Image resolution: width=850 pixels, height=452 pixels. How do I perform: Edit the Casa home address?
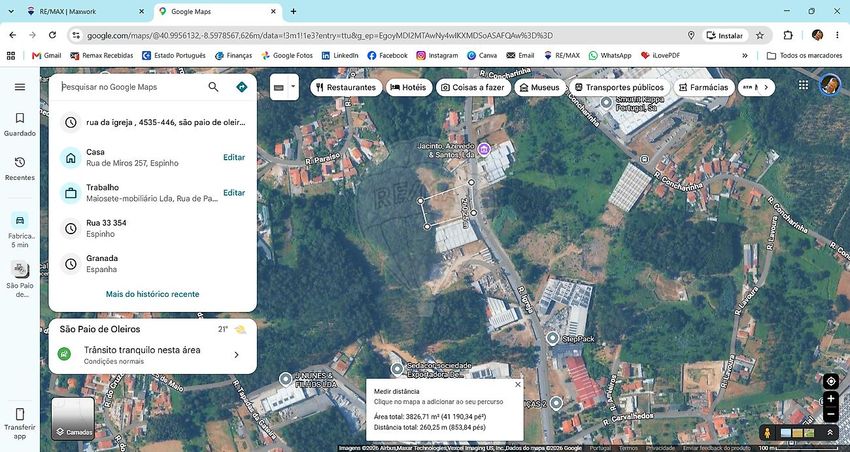click(x=234, y=157)
